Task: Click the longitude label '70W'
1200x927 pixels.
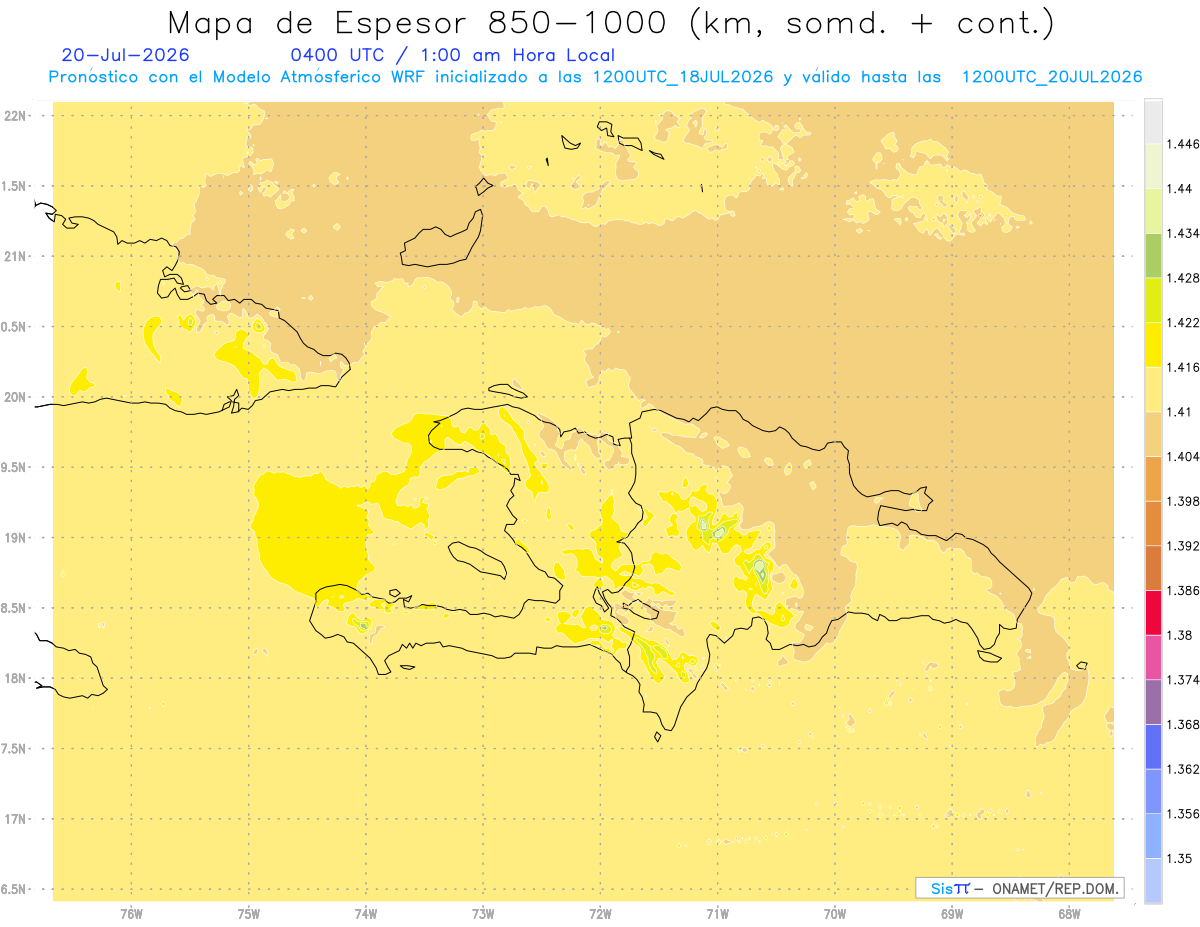Action: coord(835,914)
